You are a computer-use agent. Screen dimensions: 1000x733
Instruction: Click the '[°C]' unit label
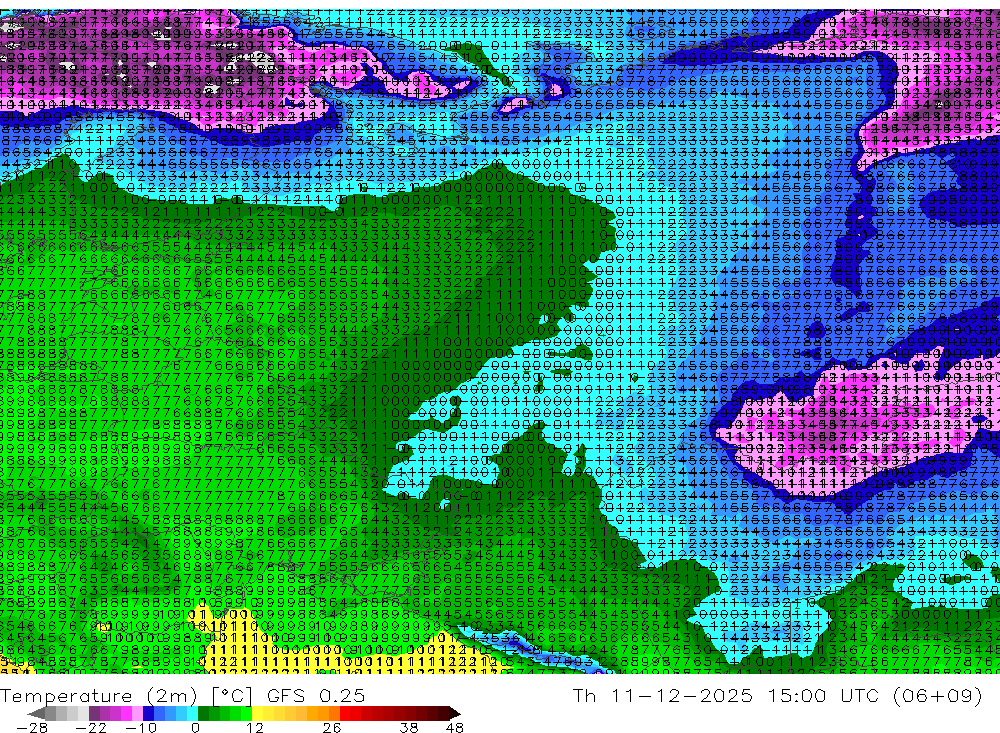(232, 696)
